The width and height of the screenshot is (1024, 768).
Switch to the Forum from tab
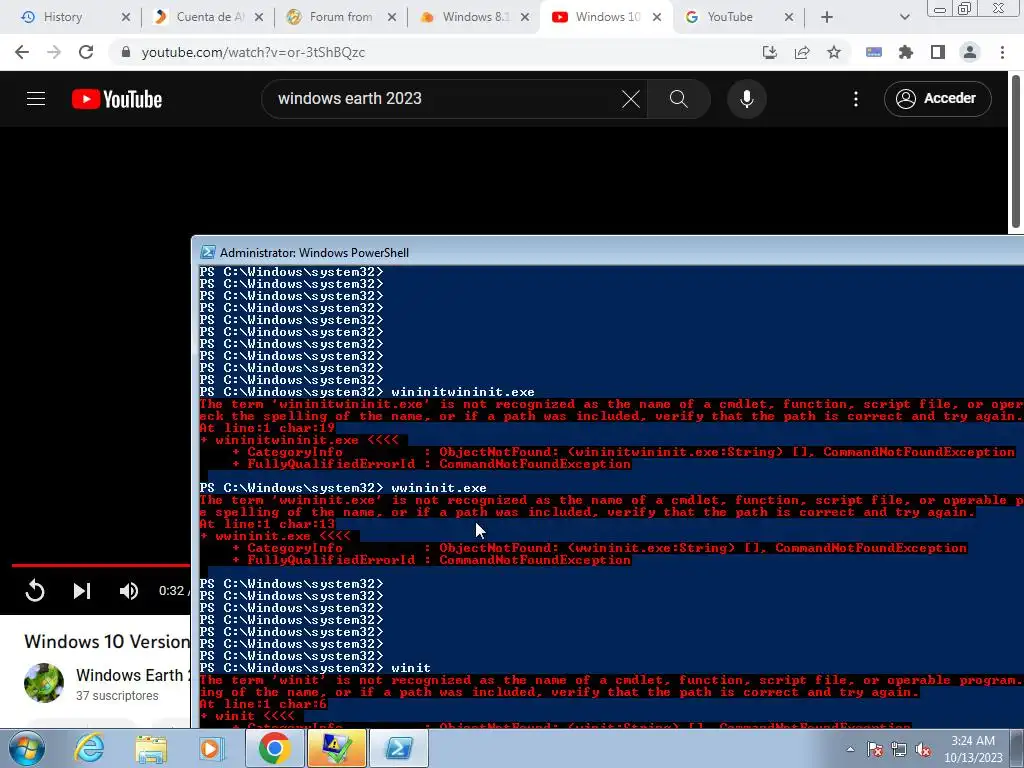click(x=341, y=17)
